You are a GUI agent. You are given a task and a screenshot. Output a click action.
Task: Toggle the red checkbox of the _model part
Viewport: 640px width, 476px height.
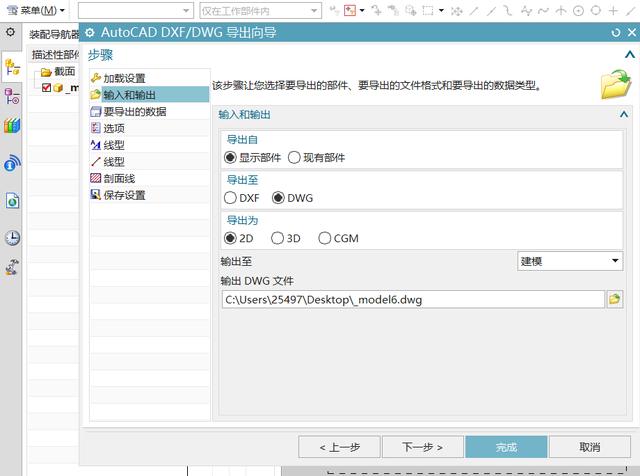(x=46, y=87)
